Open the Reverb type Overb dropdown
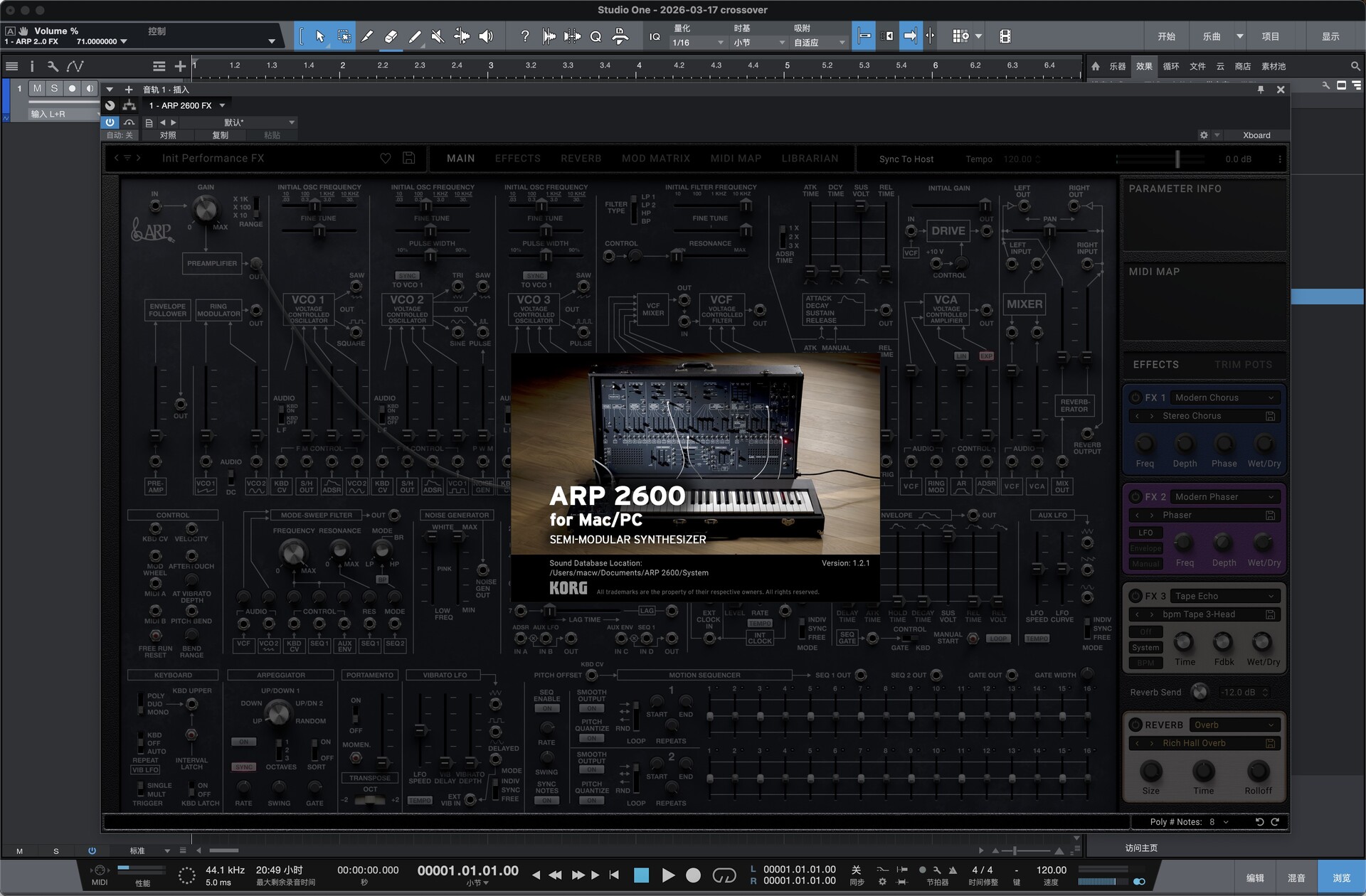This screenshot has height=896, width=1366. (x=1234, y=725)
